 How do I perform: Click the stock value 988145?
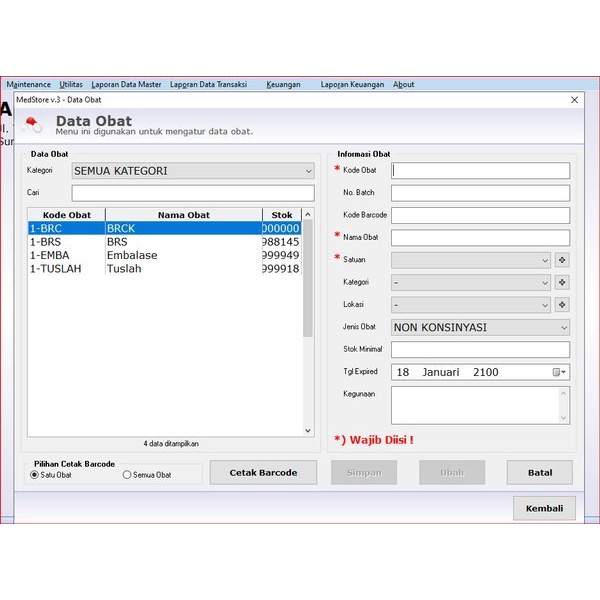click(x=281, y=242)
